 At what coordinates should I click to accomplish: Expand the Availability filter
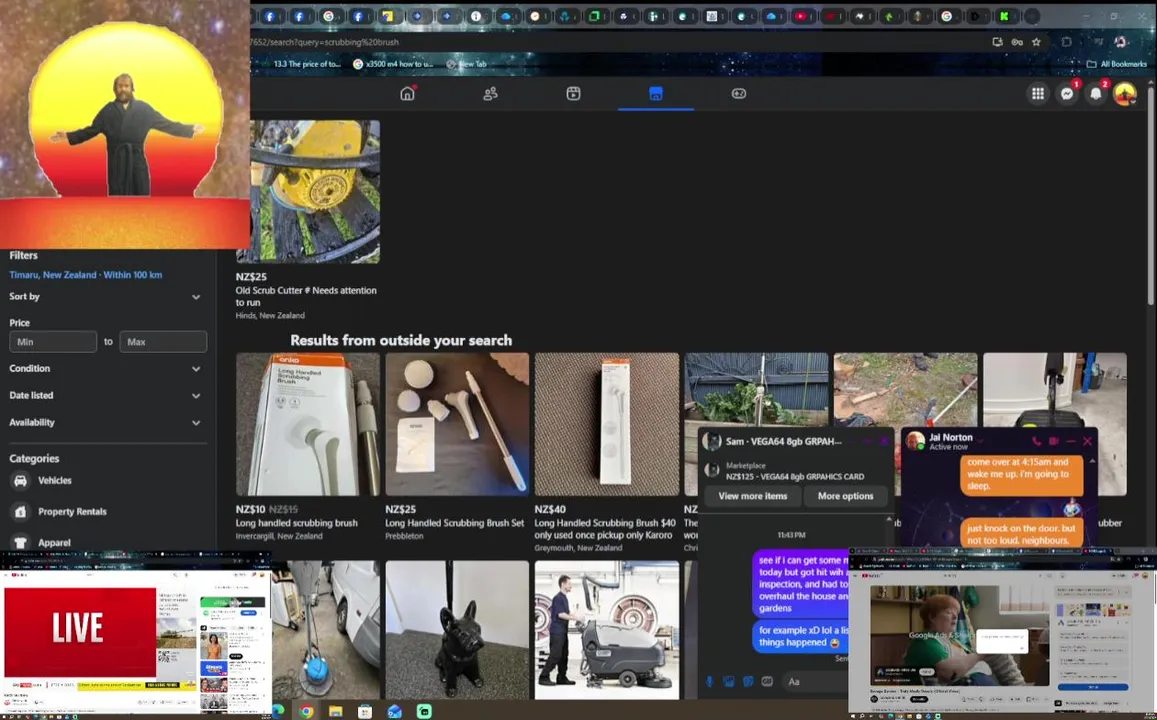(105, 423)
